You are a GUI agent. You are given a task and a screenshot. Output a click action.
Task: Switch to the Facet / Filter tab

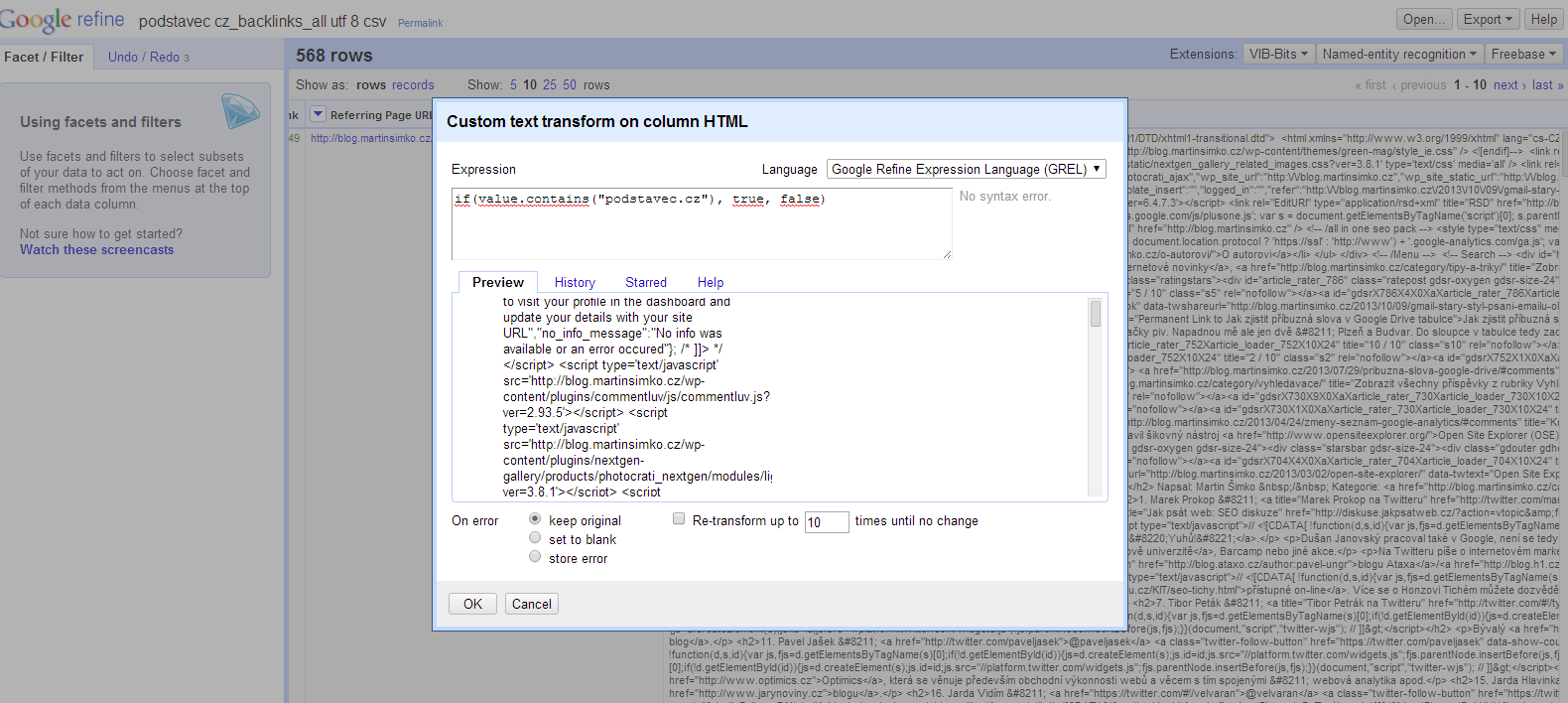pyautogui.click(x=44, y=57)
